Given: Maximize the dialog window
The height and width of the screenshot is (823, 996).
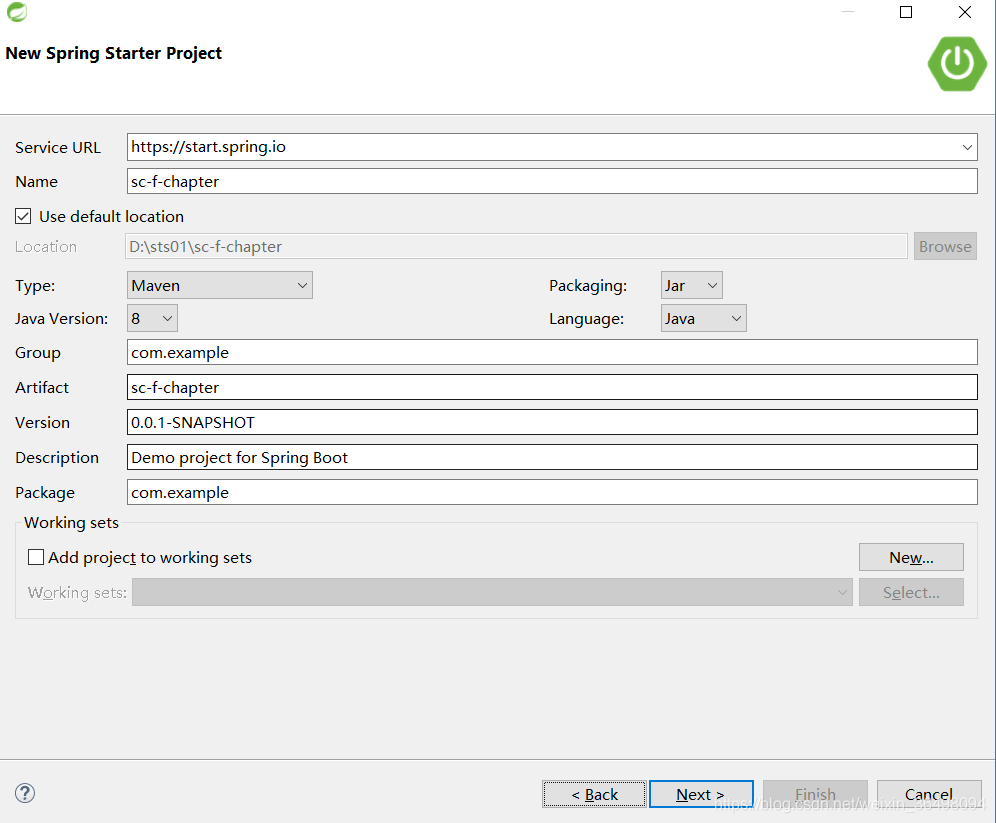Looking at the screenshot, I should 906,12.
